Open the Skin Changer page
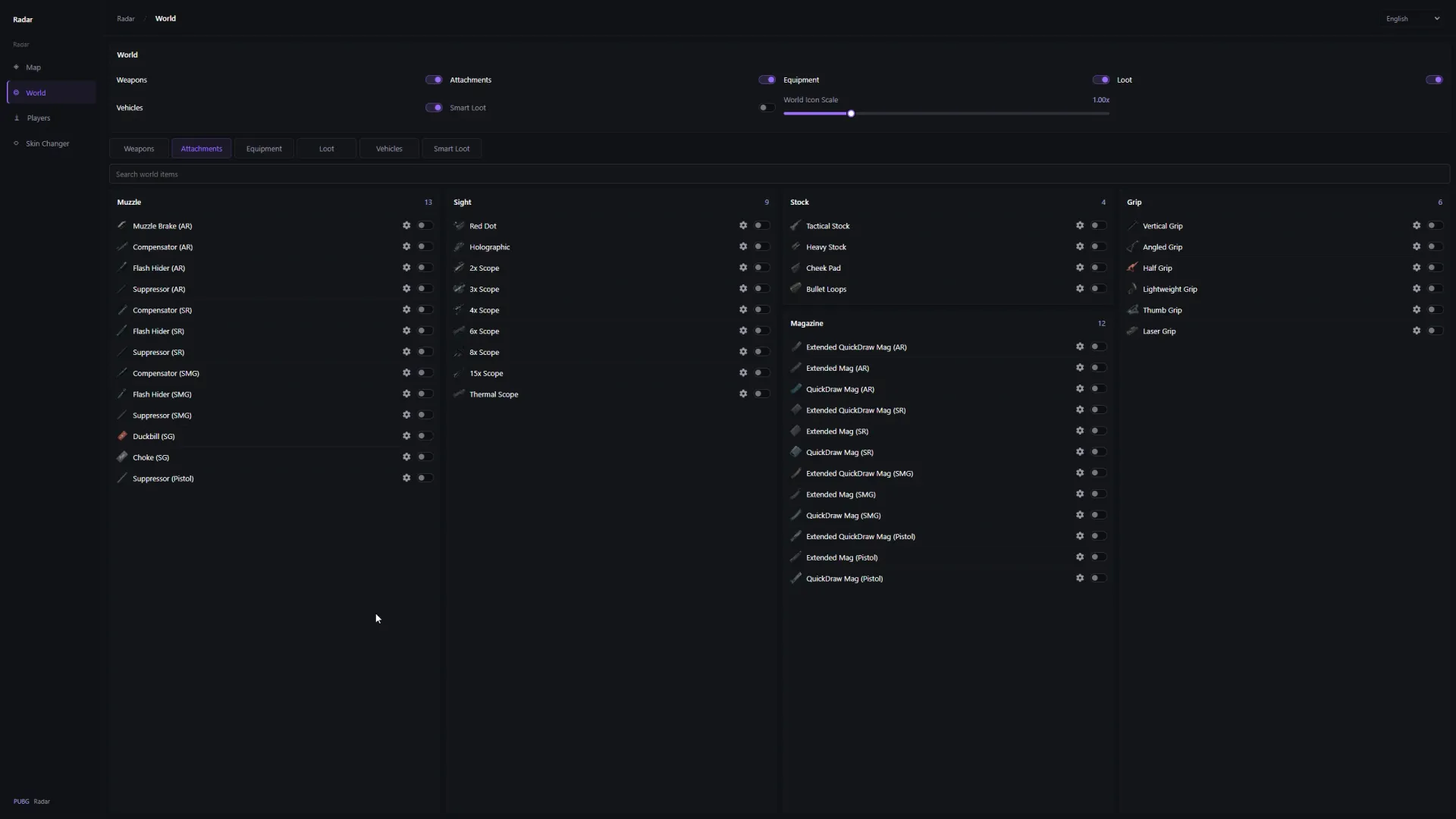1456x819 pixels. click(52, 143)
